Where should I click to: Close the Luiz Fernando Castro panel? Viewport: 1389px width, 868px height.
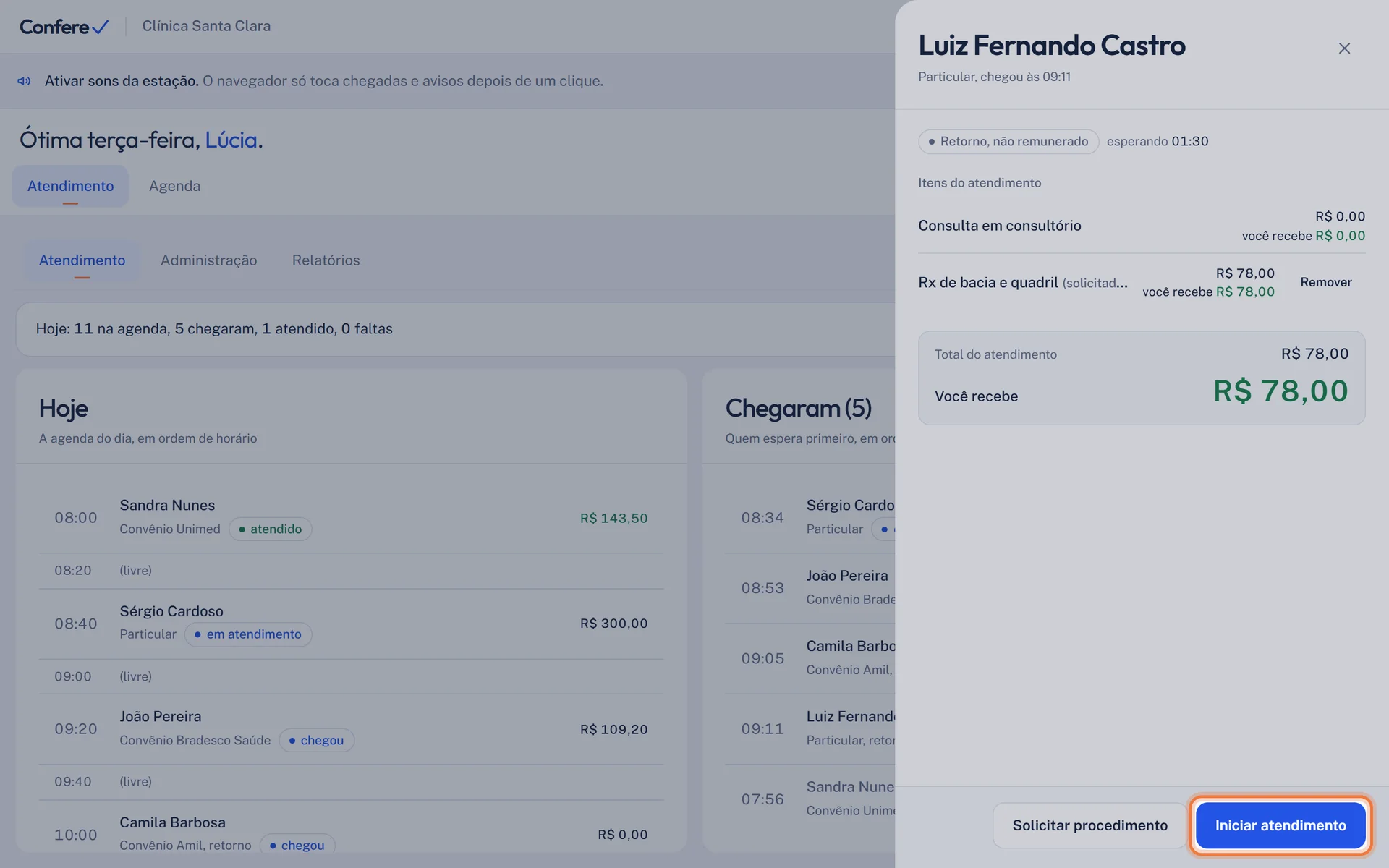(x=1344, y=48)
